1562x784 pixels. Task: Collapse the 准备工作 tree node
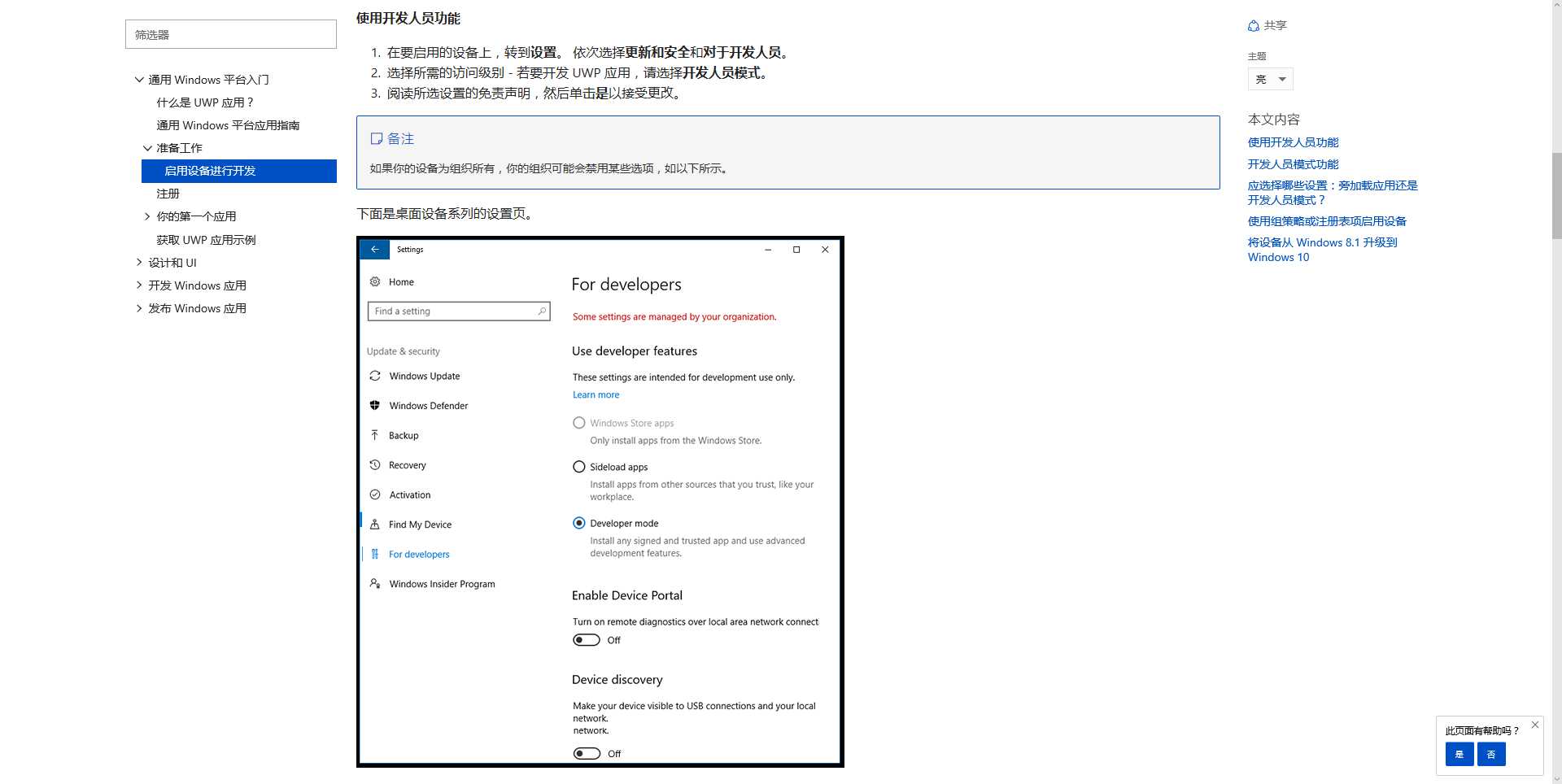tap(147, 148)
